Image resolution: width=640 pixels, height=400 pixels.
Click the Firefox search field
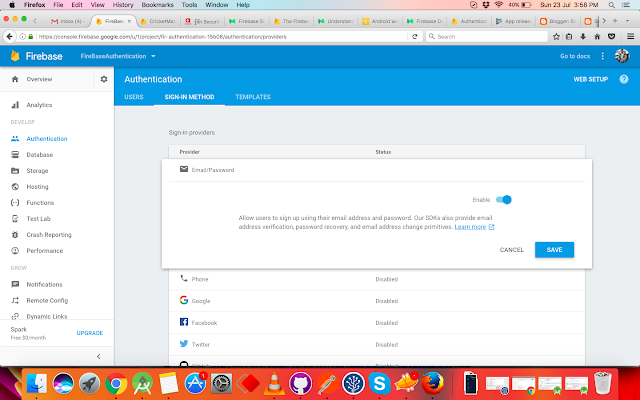(487, 36)
